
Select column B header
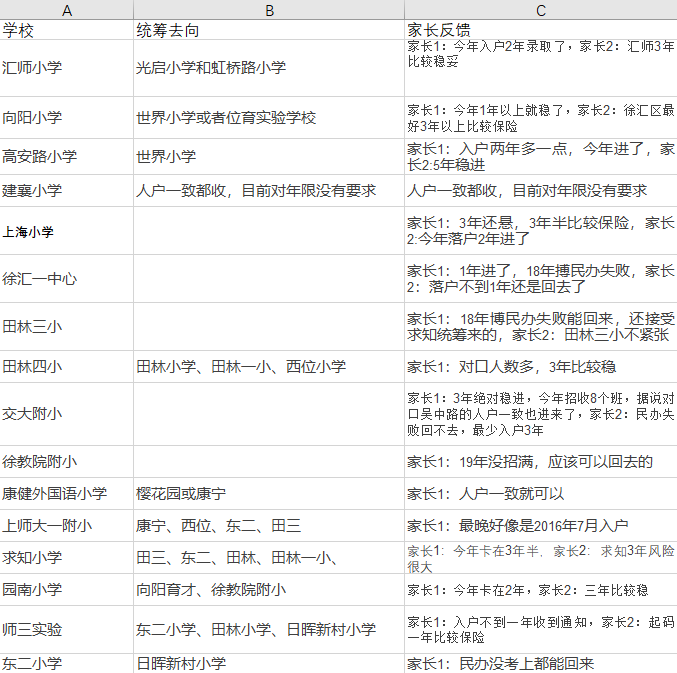pos(269,9)
